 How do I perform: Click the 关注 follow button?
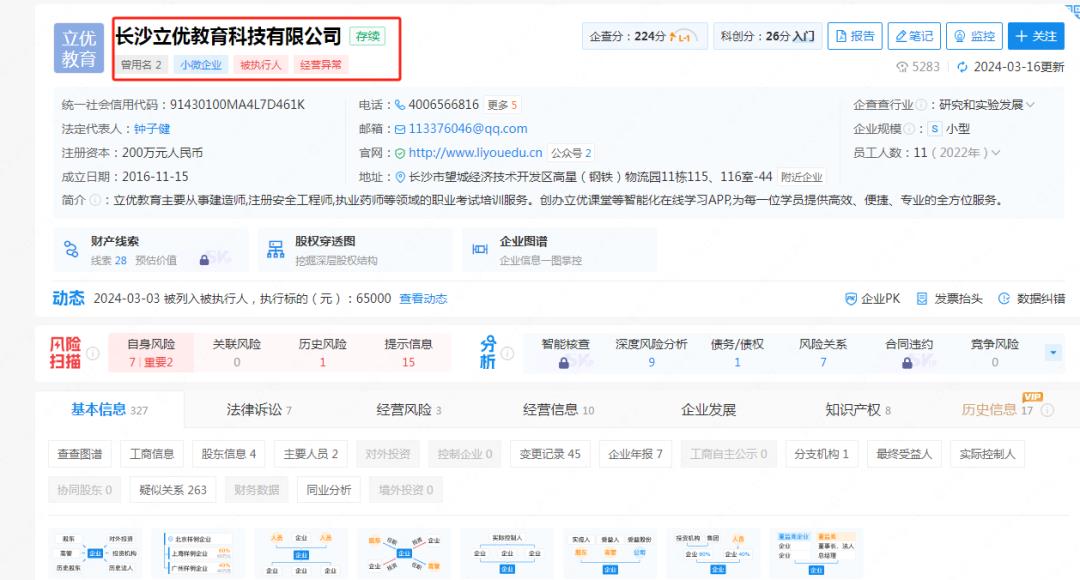point(1036,37)
